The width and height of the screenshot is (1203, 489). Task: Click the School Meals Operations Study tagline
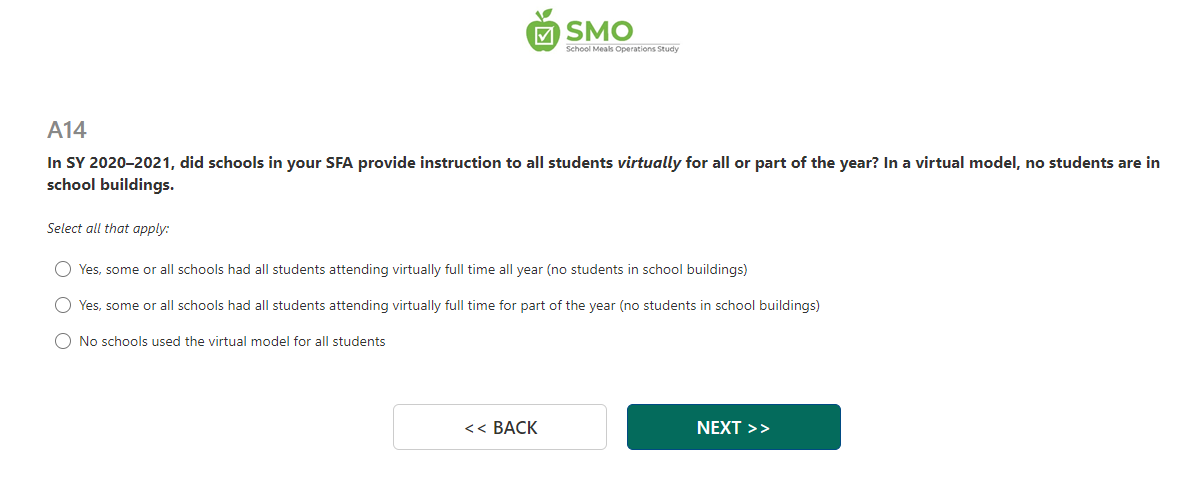click(x=622, y=48)
